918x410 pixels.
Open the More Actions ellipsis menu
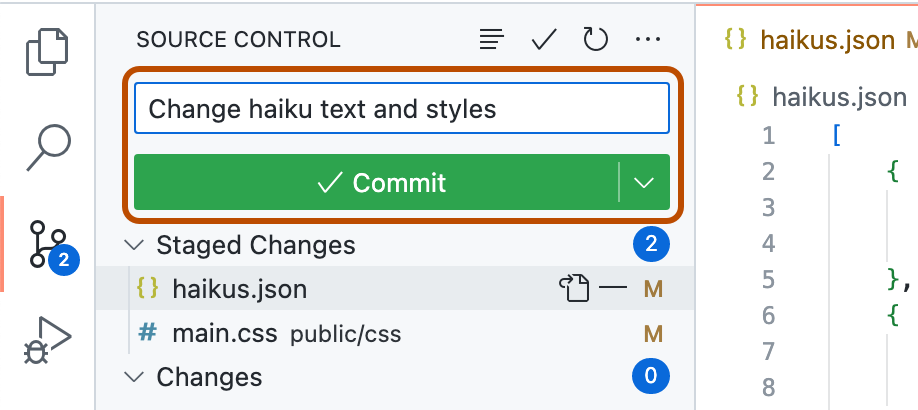click(x=648, y=40)
